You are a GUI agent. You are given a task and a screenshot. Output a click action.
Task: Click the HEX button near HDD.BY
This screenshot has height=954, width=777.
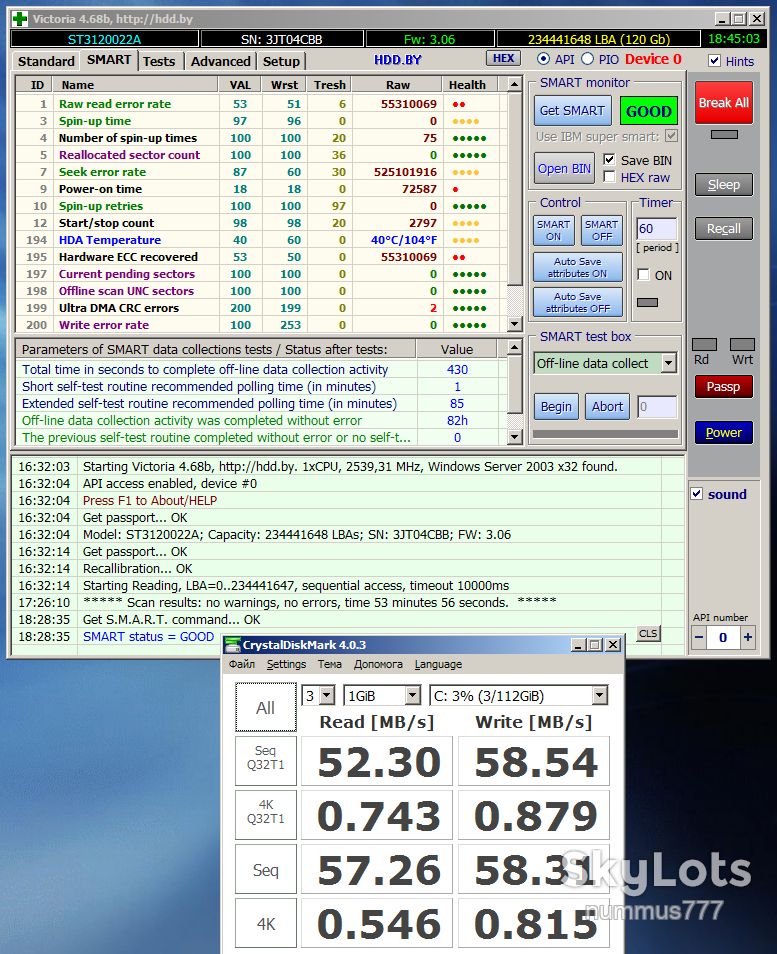pyautogui.click(x=503, y=58)
